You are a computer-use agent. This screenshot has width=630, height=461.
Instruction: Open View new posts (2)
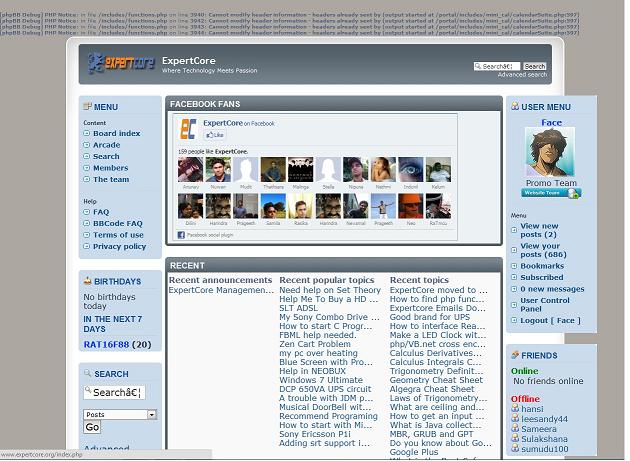coord(539,231)
